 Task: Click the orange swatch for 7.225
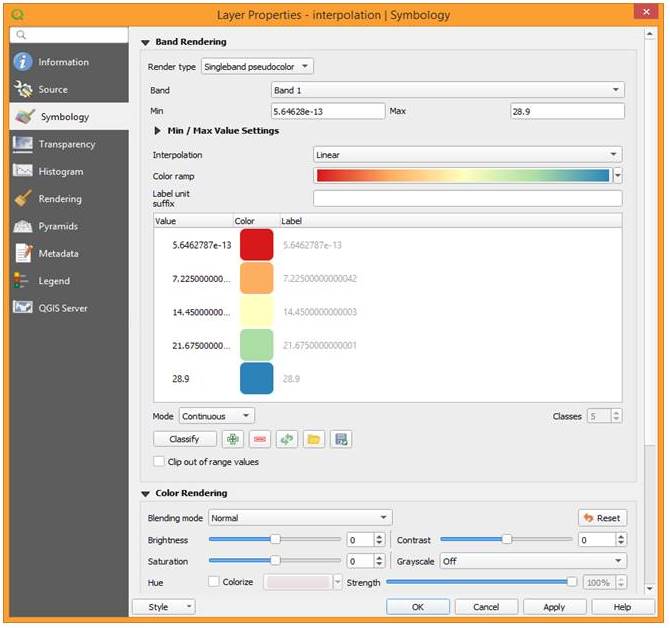coord(256,278)
